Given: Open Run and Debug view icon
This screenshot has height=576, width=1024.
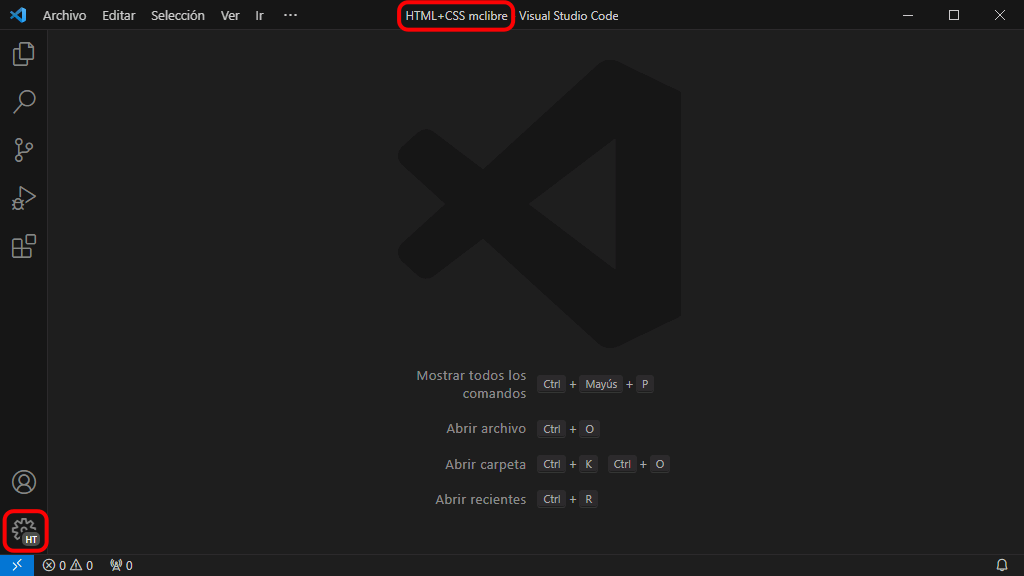Looking at the screenshot, I should coord(24,198).
